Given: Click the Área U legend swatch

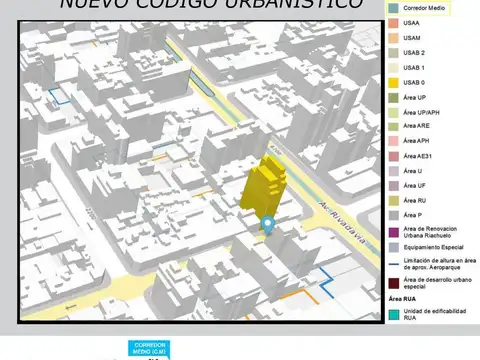Looking at the screenshot, I should point(394,171).
